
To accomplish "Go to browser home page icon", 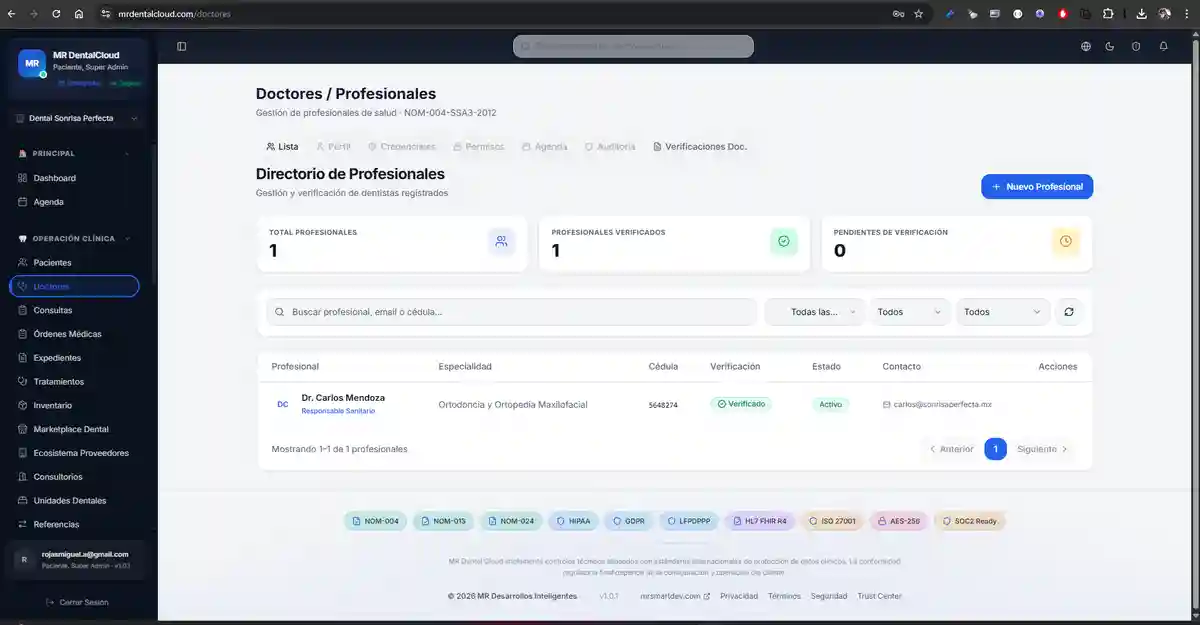I will coord(79,14).
